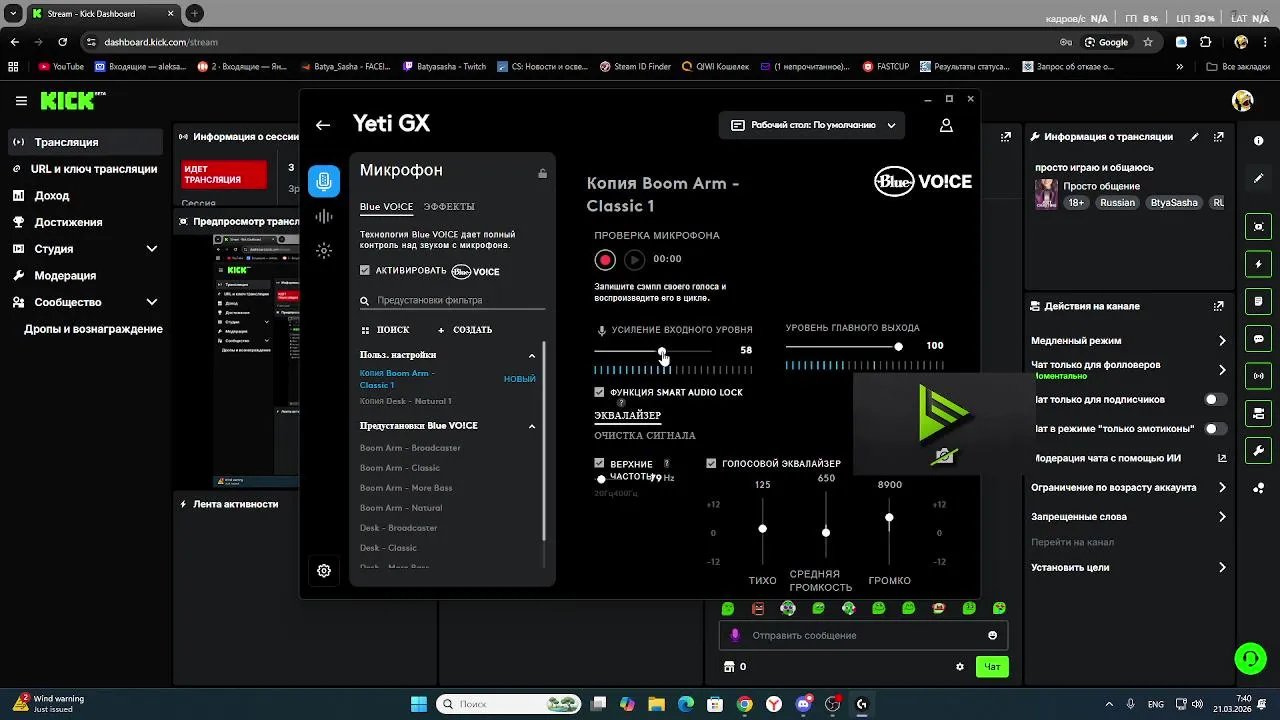The height and width of the screenshot is (720, 1280).
Task: Select the ЭКВАЛАЙЗЕР tab
Action: pyautogui.click(x=628, y=415)
